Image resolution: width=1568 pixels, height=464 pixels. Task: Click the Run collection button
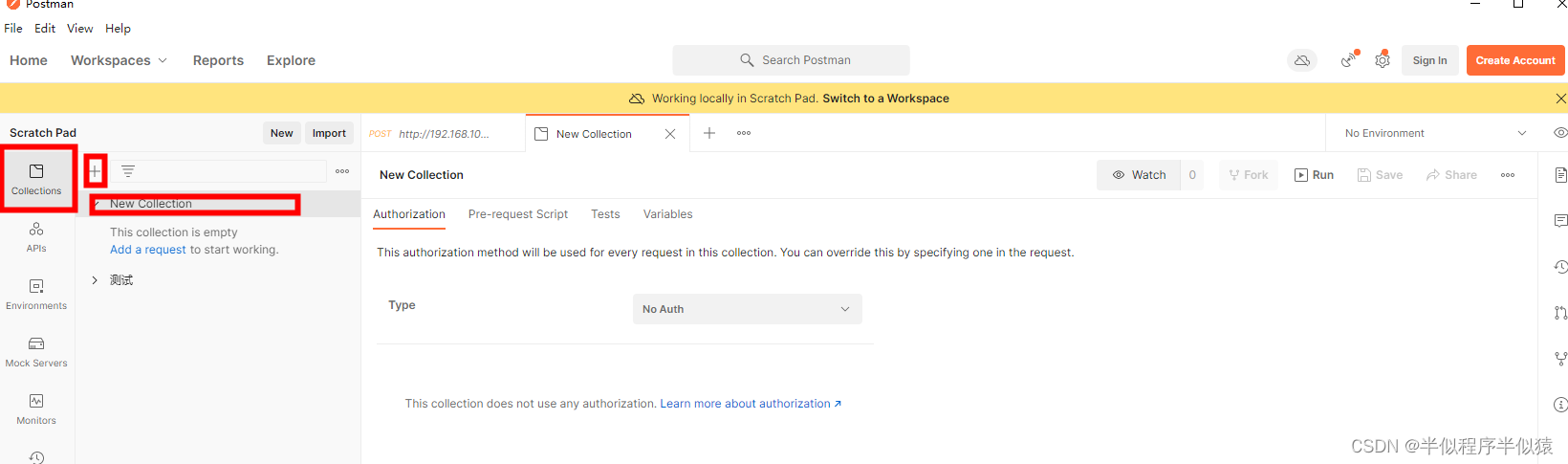(1314, 175)
